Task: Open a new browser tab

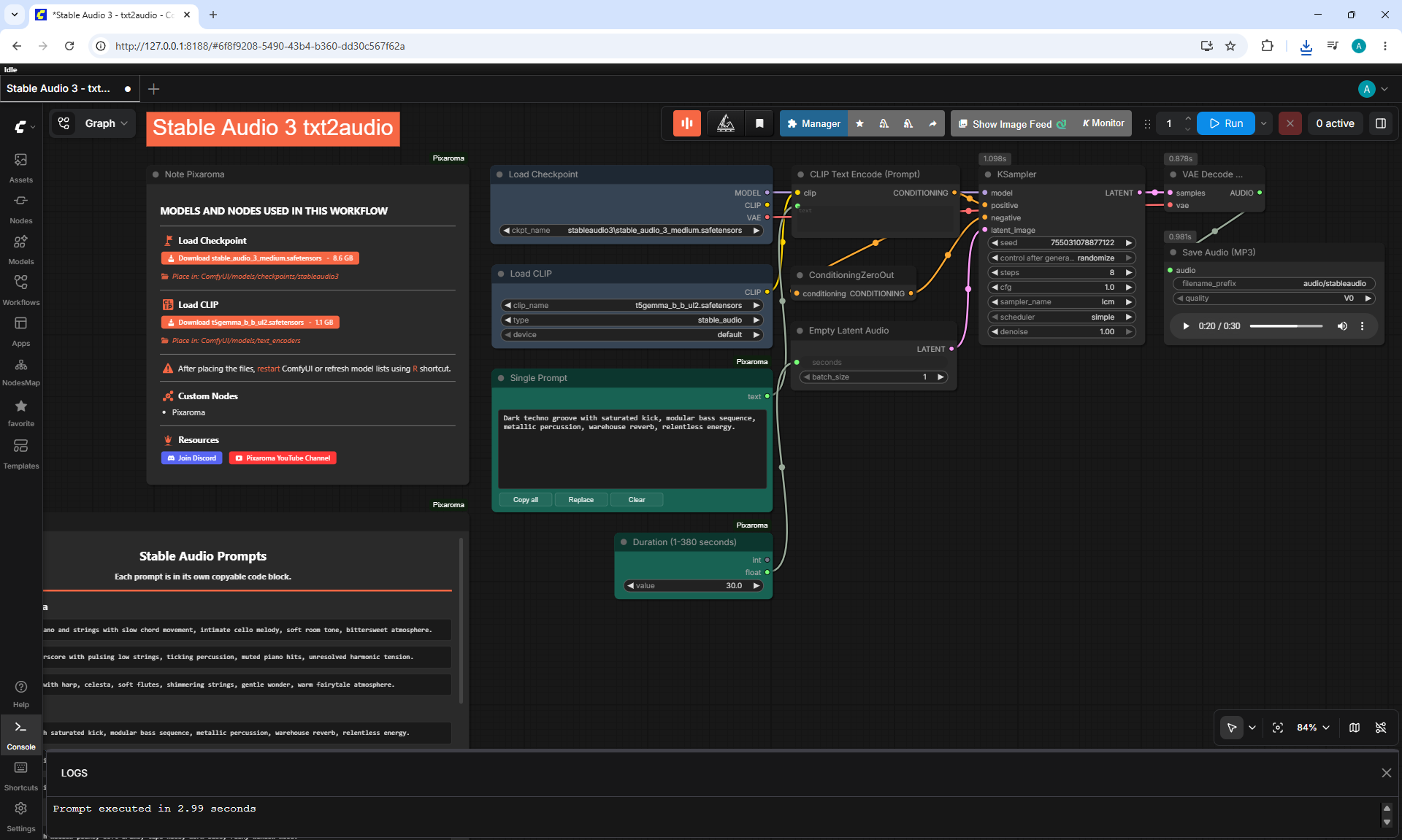Action: click(213, 15)
